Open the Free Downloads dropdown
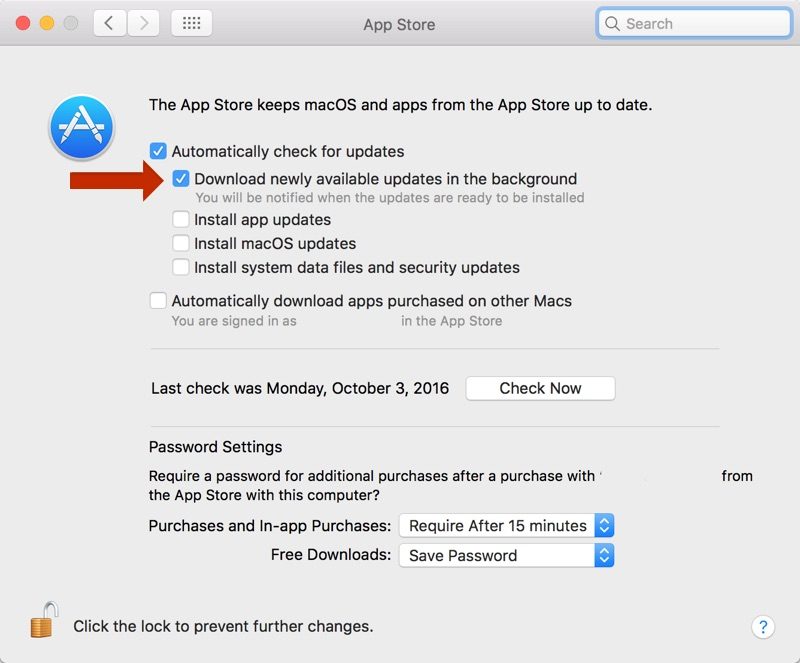800x663 pixels. pos(506,555)
